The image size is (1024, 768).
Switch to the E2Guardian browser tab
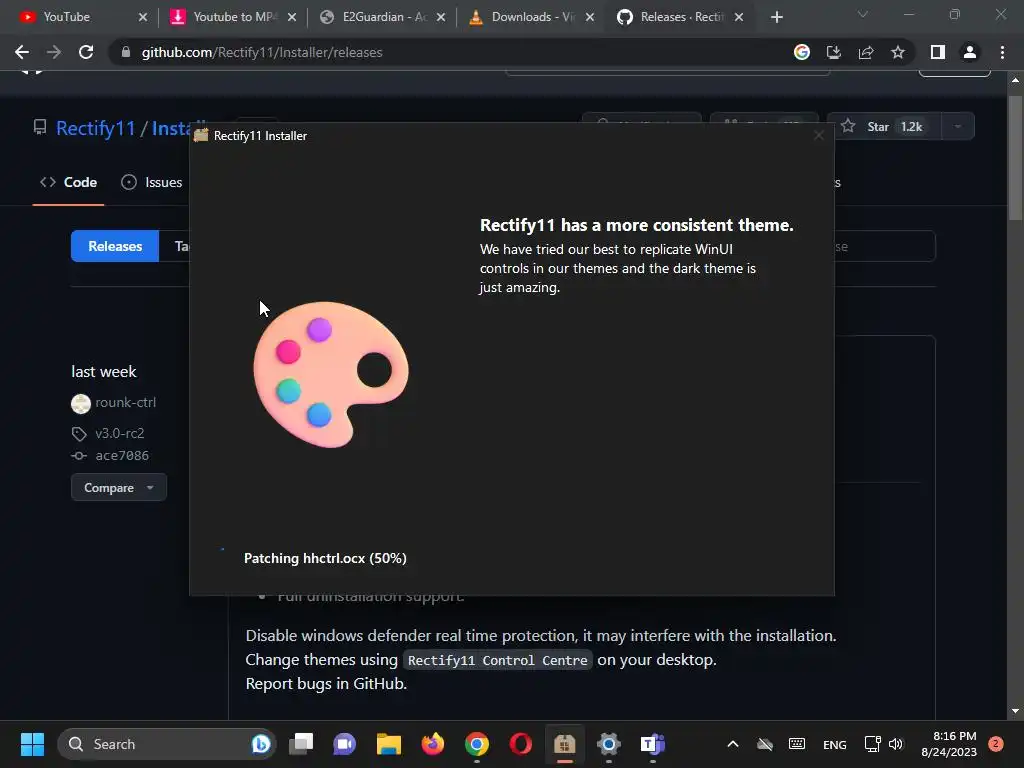[x=376, y=17]
